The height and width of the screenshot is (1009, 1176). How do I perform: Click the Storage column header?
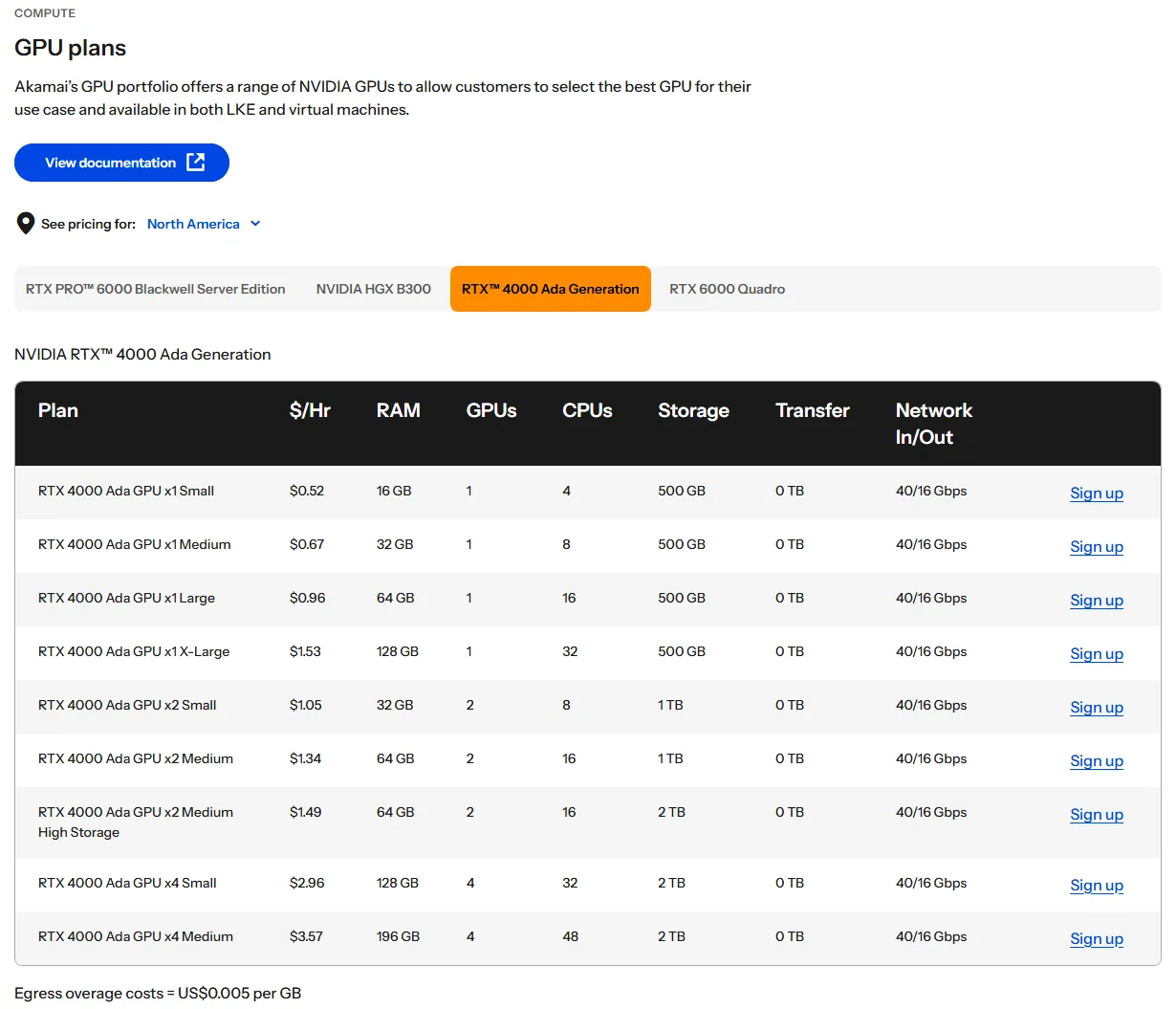[x=693, y=410]
